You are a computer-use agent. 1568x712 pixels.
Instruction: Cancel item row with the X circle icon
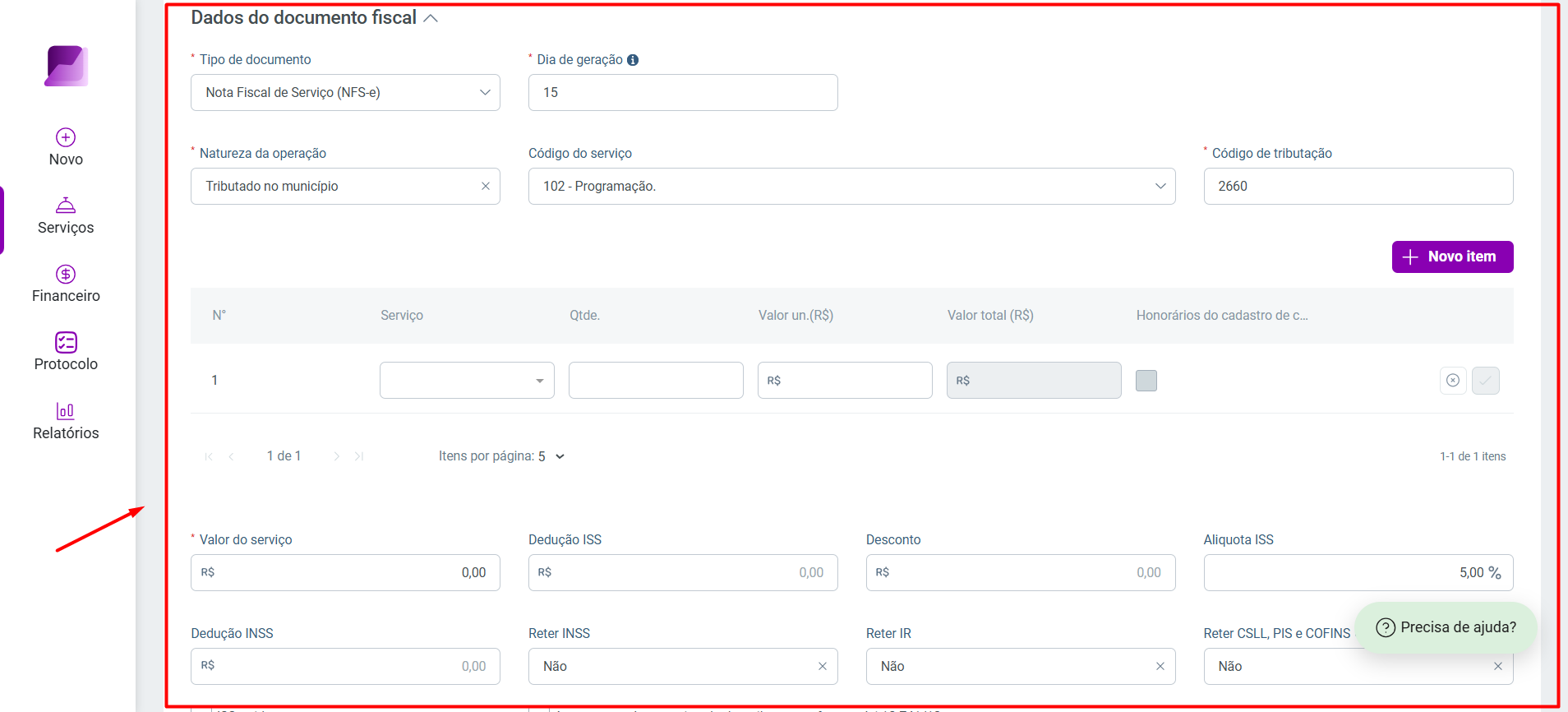(x=1453, y=381)
